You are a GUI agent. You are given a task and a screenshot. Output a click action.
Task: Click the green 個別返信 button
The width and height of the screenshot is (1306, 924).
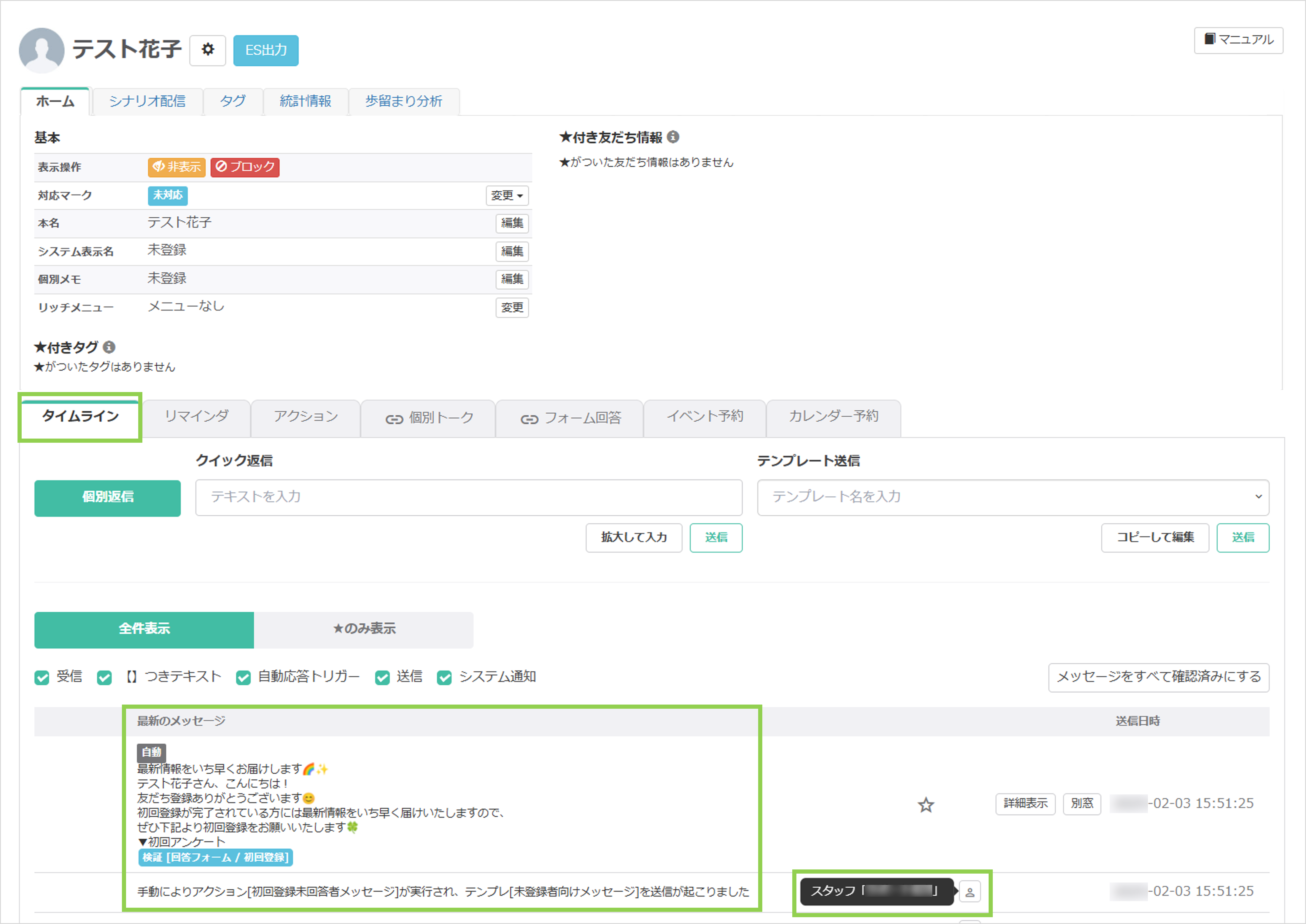(108, 498)
